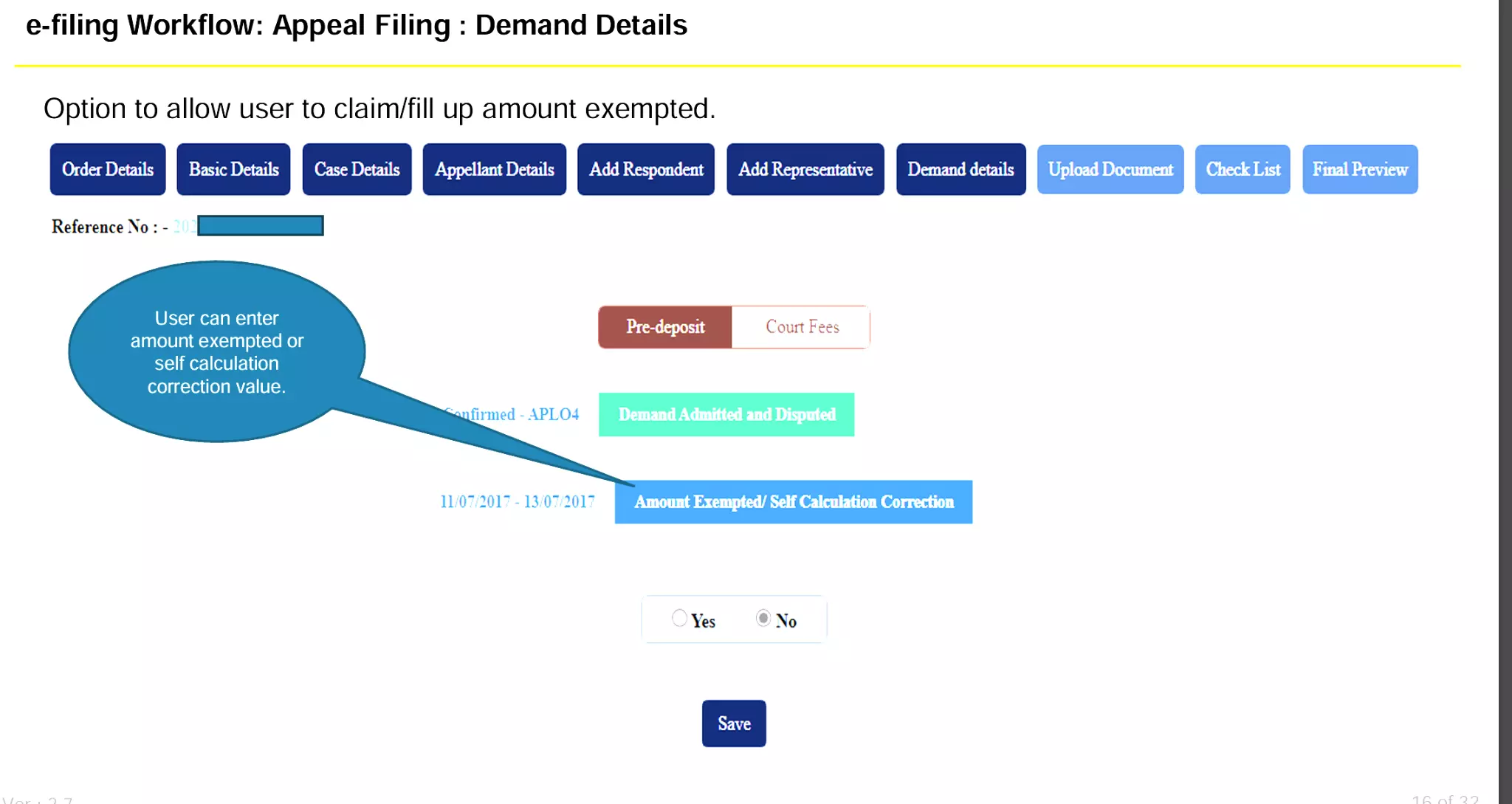Image resolution: width=1512 pixels, height=804 pixels.
Task: Go to Basic Details step
Action: coord(233,169)
